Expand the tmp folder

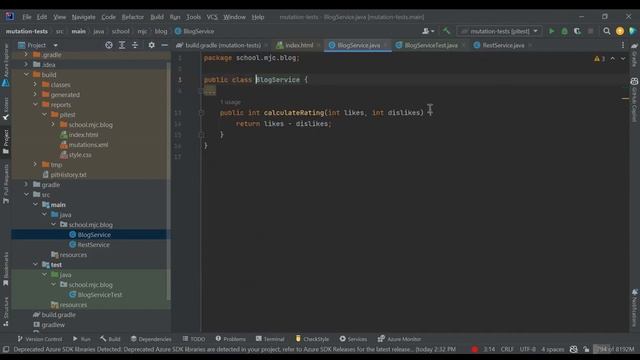pyautogui.click(x=36, y=164)
